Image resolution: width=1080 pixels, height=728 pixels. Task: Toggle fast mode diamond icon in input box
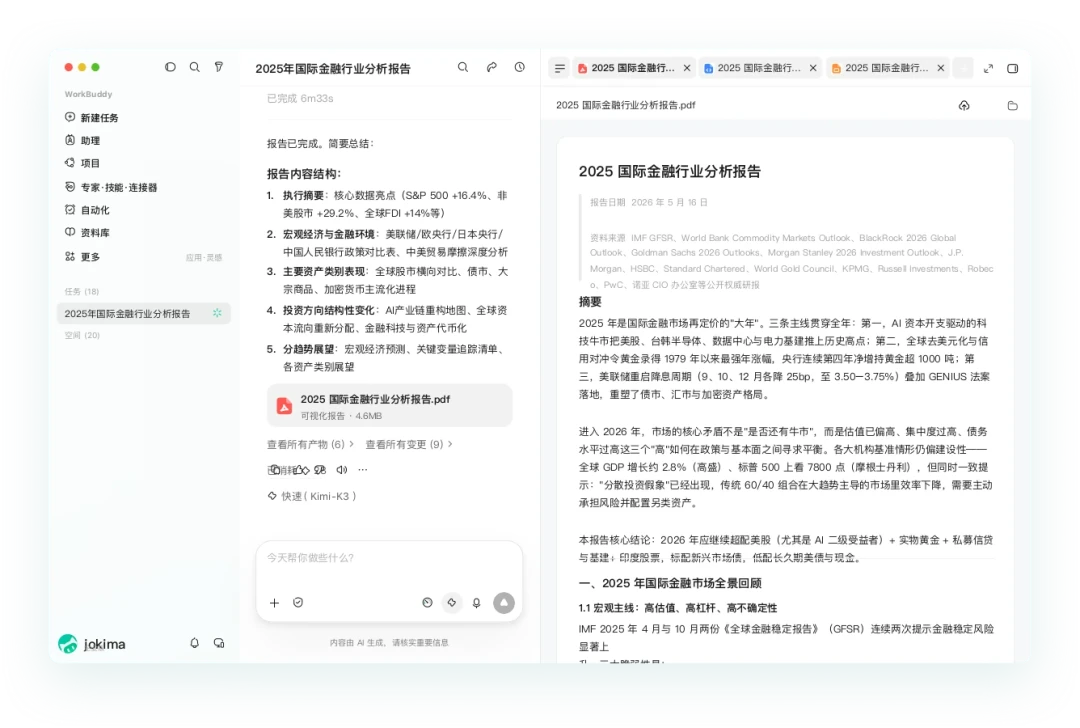coord(451,603)
